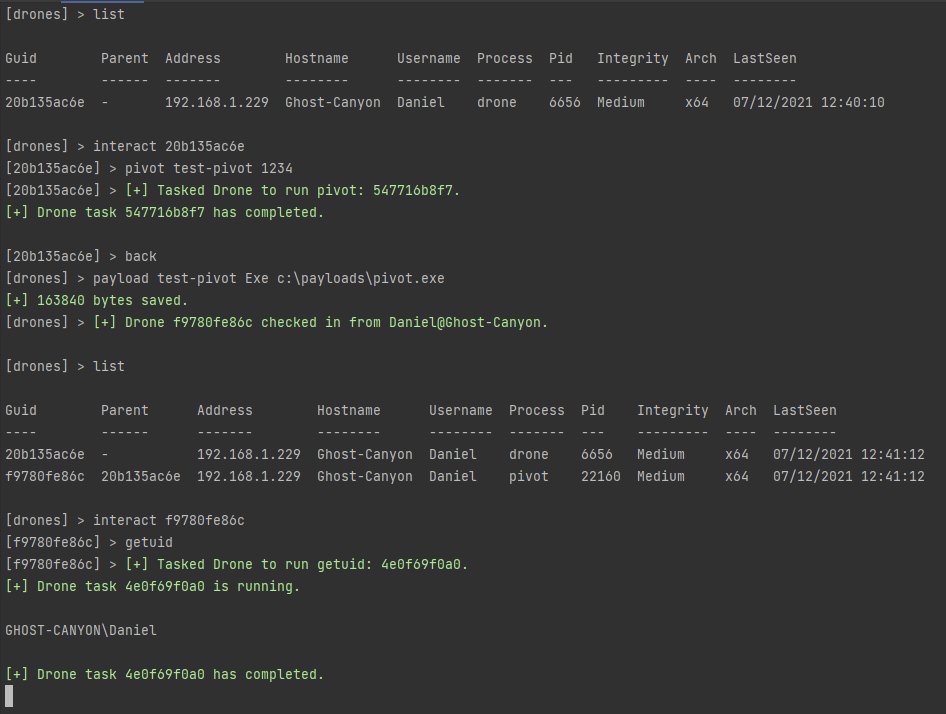Click the pivot row's timestamp 07/12/2021 12:41:12
The height and width of the screenshot is (714, 946).
coord(848,477)
